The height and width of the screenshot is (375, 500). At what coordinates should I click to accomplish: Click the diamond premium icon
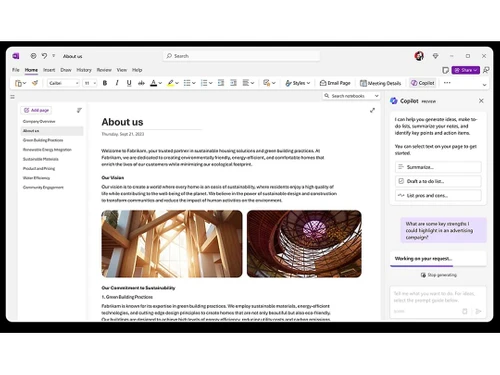pos(435,56)
